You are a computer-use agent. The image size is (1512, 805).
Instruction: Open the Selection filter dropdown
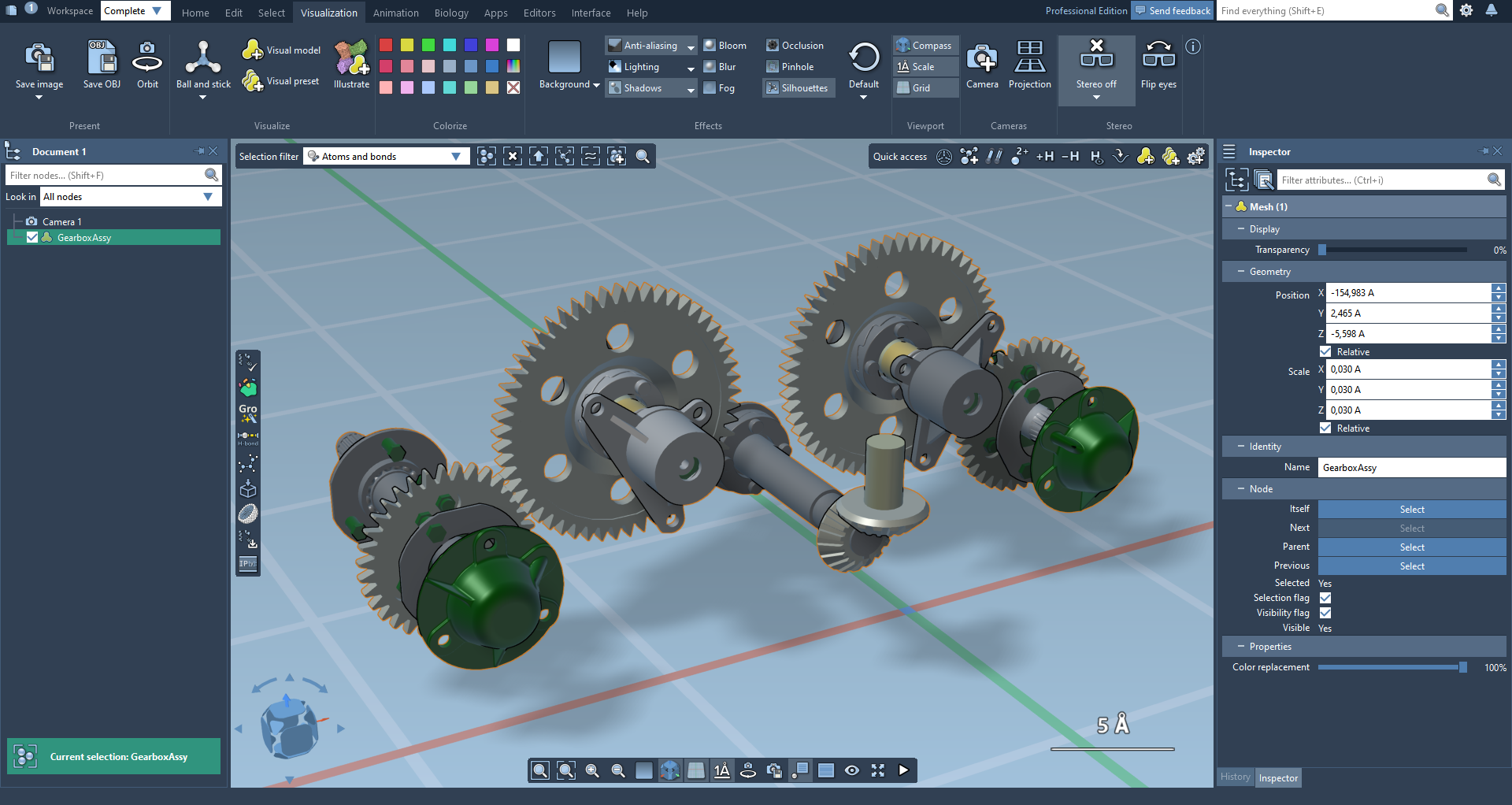(x=386, y=157)
